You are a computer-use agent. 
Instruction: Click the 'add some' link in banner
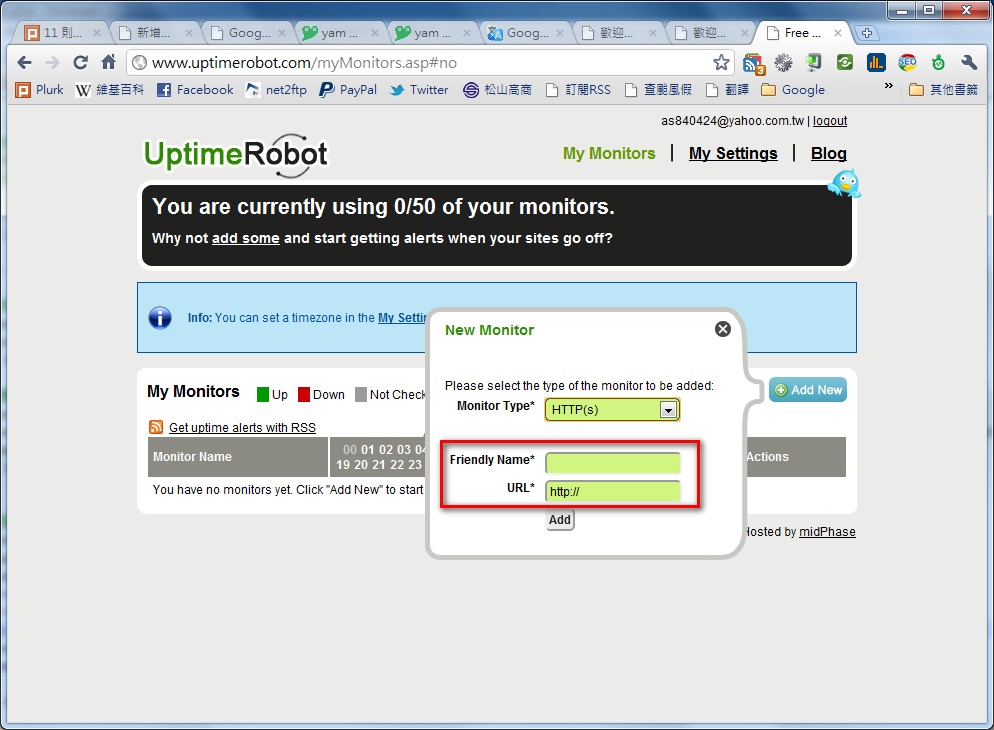(x=245, y=238)
